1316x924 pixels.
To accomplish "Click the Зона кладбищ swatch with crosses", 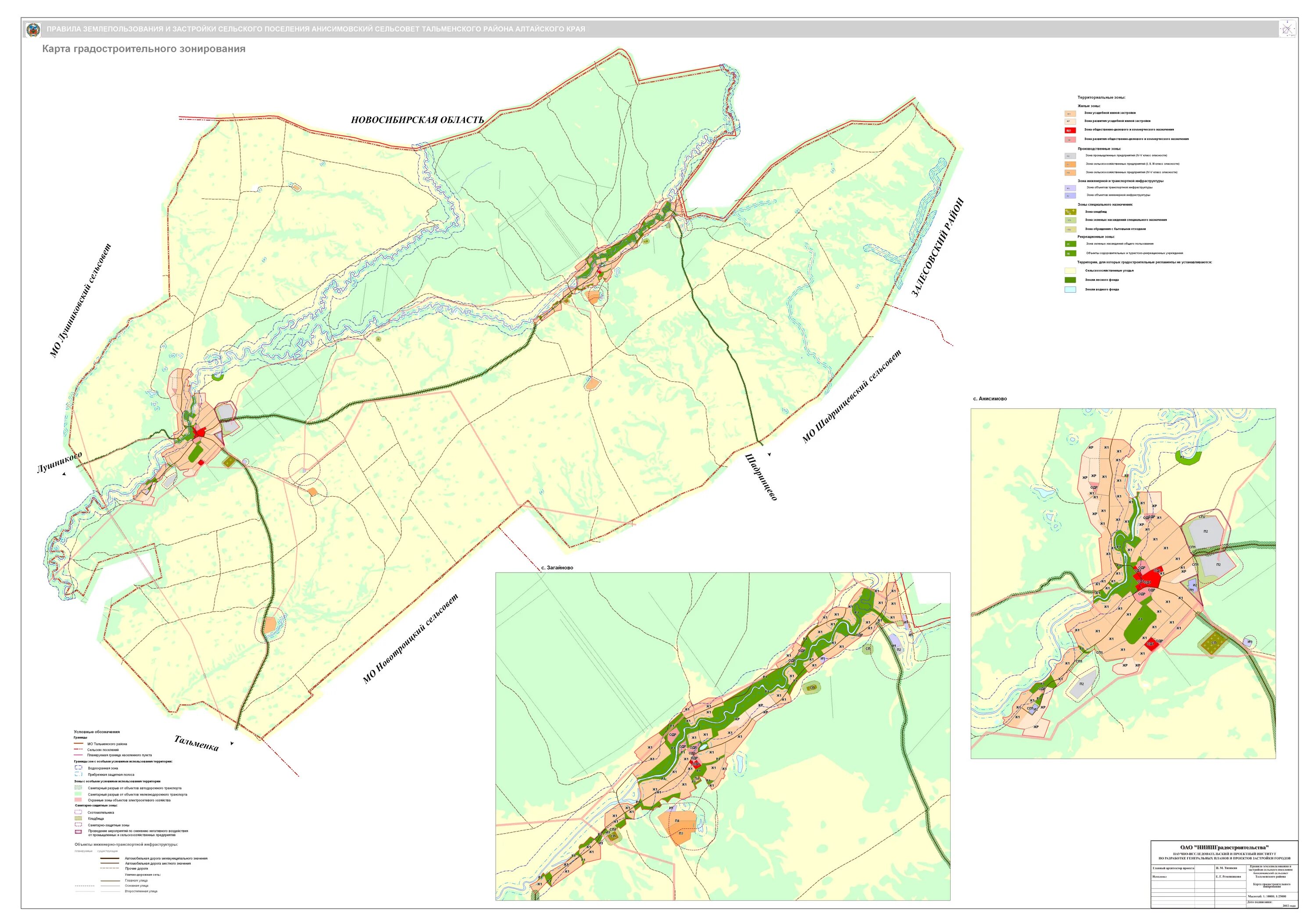I will [x=1071, y=212].
